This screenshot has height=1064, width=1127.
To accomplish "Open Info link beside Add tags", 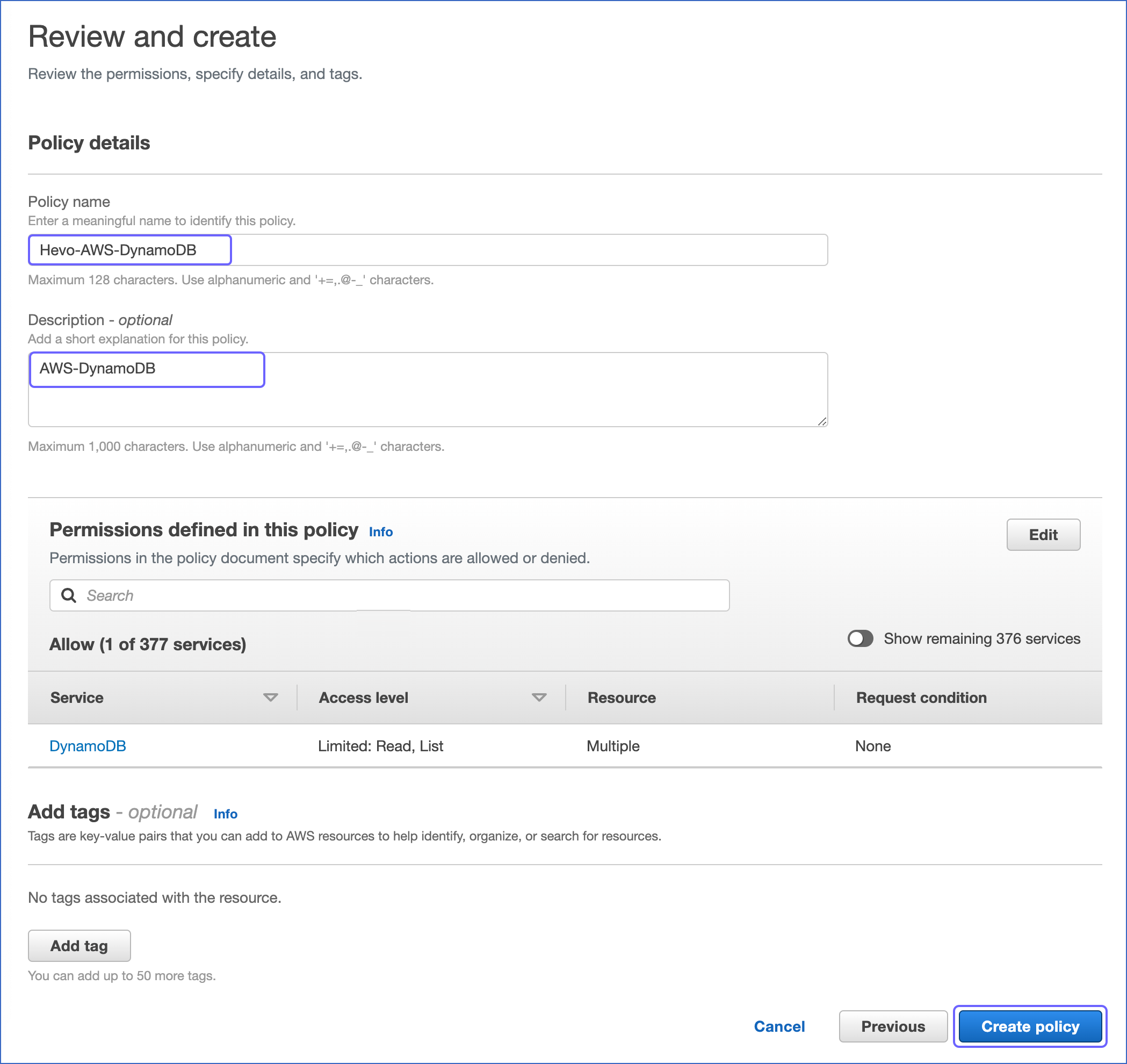I will 225,813.
